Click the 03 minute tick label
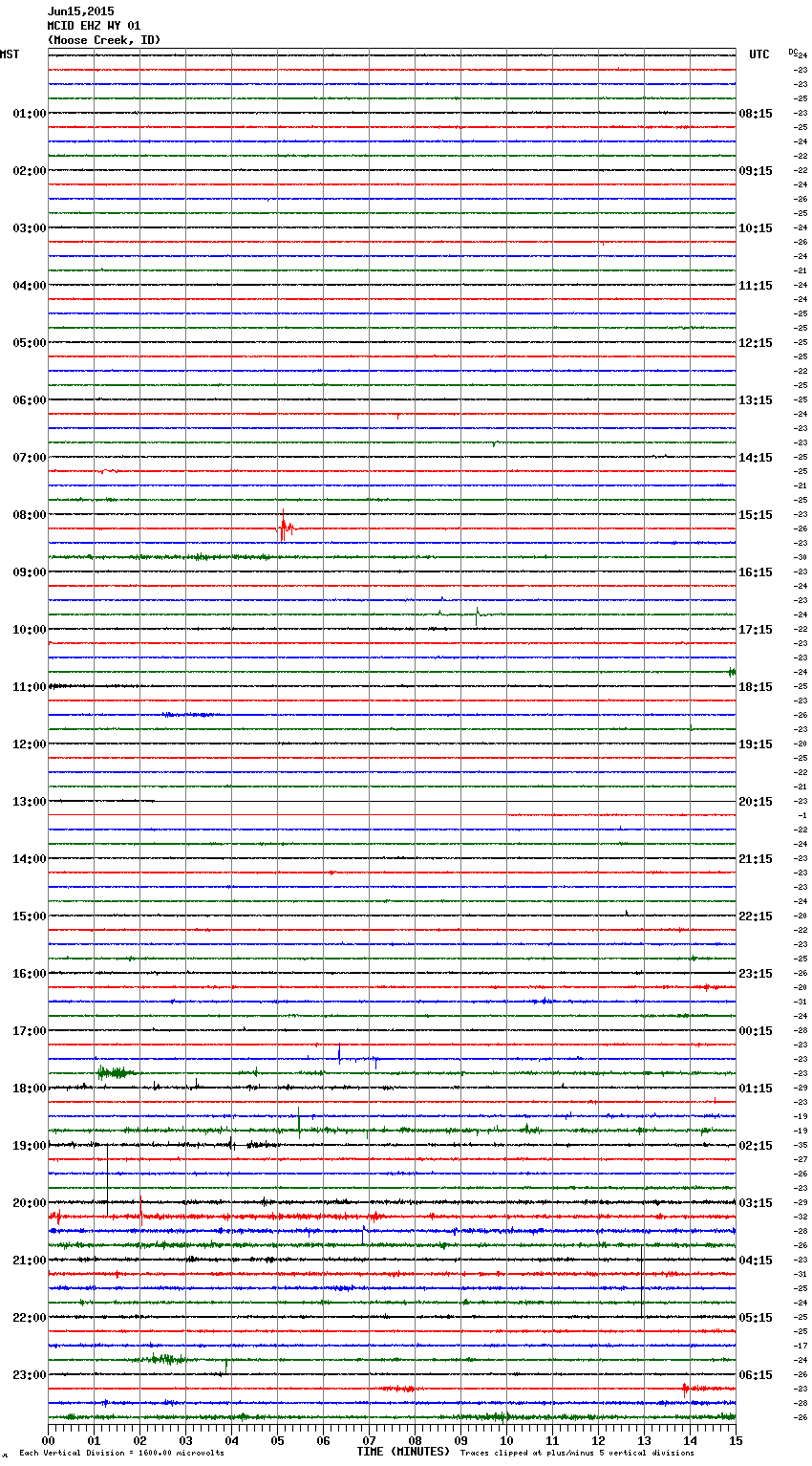The image size is (812, 1466). 186,1440
